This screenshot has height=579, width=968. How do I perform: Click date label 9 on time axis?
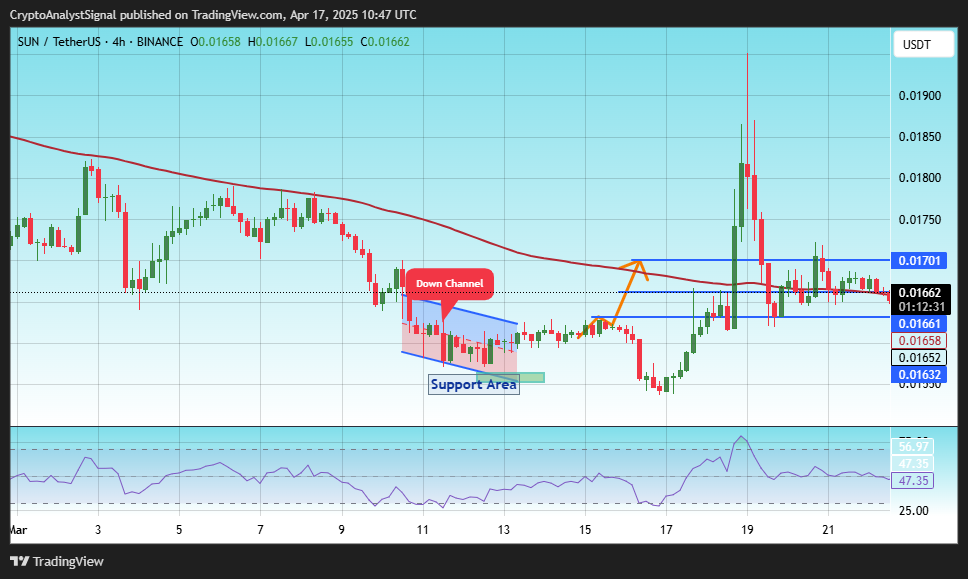[x=341, y=530]
